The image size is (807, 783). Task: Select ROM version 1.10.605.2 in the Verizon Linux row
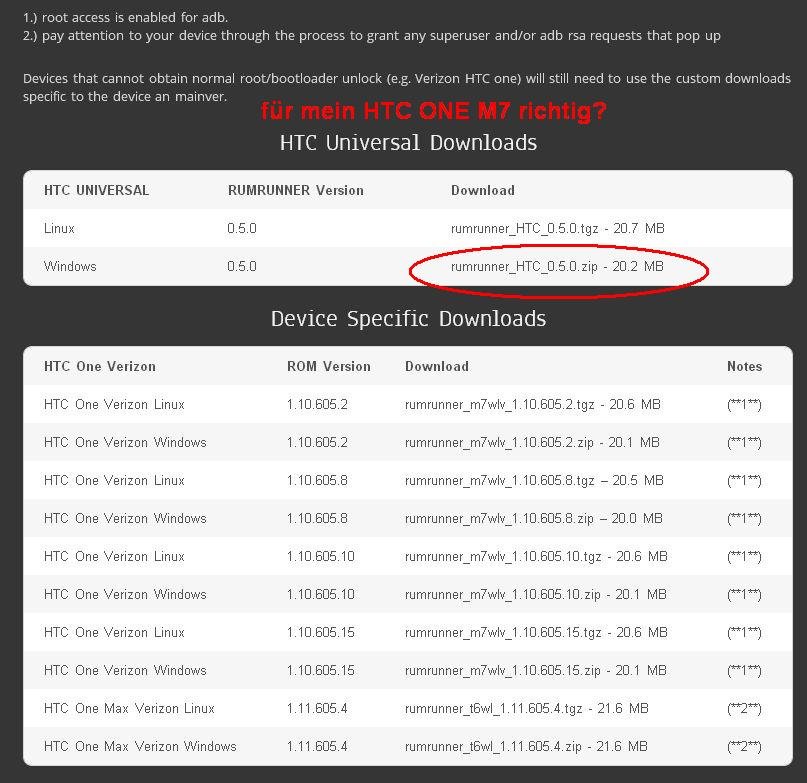pyautogui.click(x=317, y=405)
